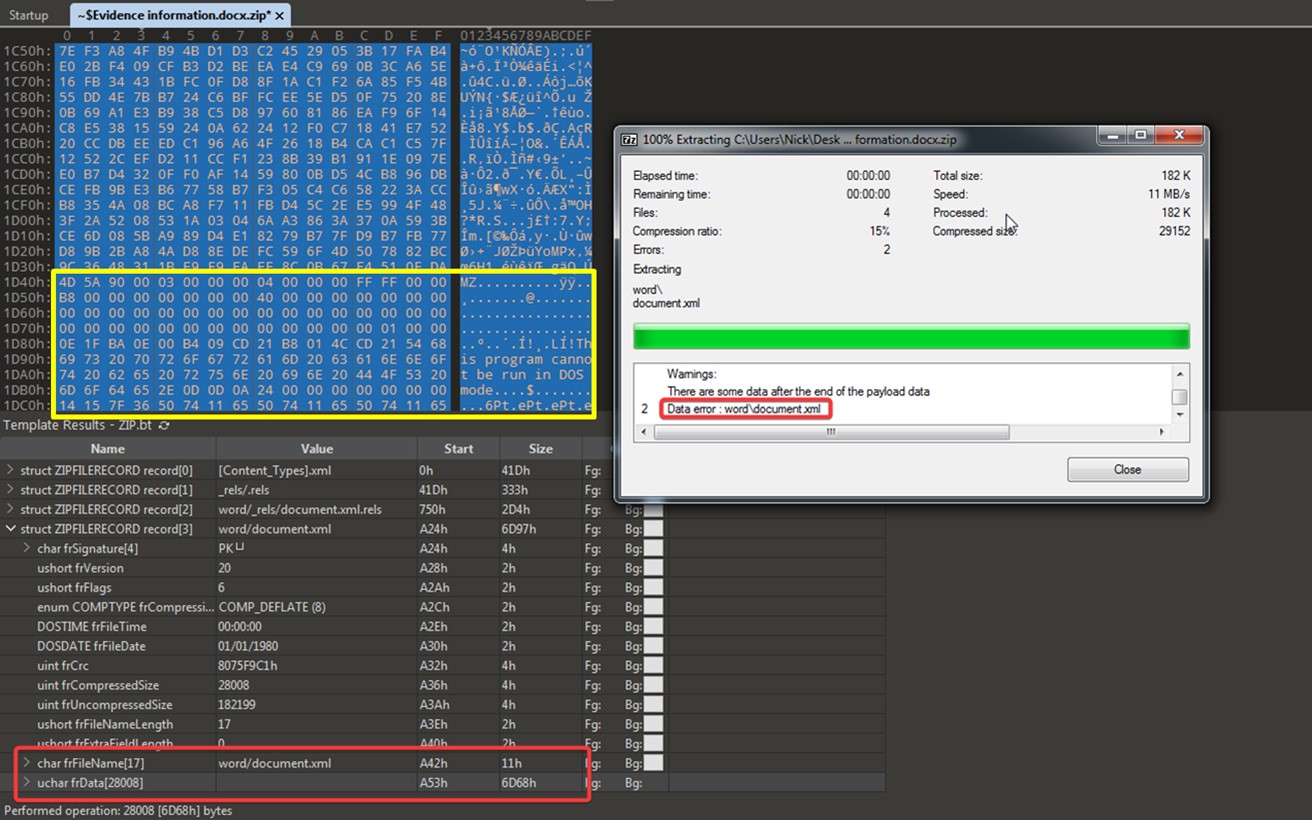The width and height of the screenshot is (1312, 820).
Task: Switch to the Startup tab
Action: pyautogui.click(x=28, y=16)
